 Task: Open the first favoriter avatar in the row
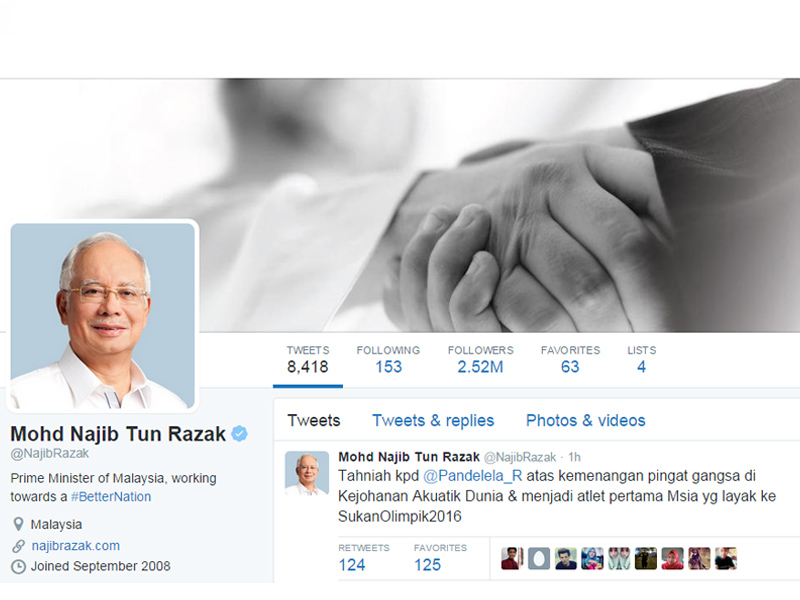coord(512,558)
